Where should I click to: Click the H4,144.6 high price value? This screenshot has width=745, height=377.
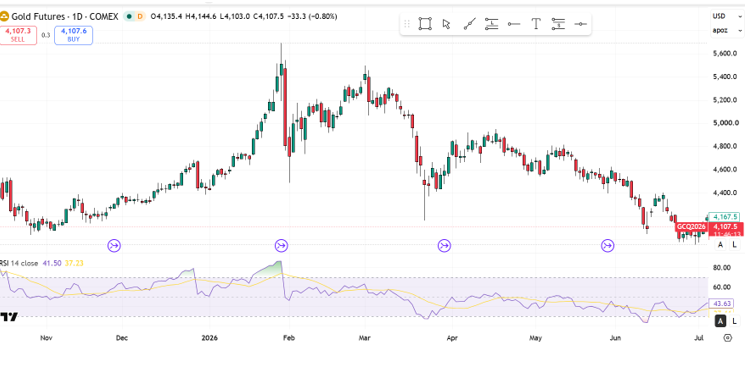click(201, 17)
